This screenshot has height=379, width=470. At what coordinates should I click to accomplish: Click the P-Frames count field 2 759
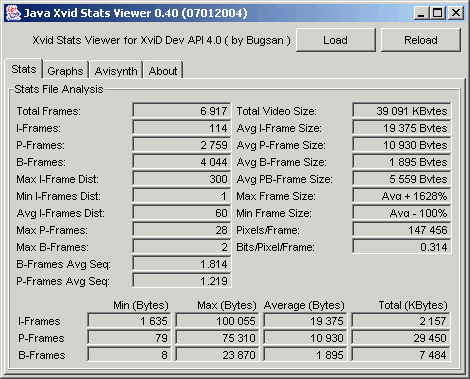coord(182,145)
